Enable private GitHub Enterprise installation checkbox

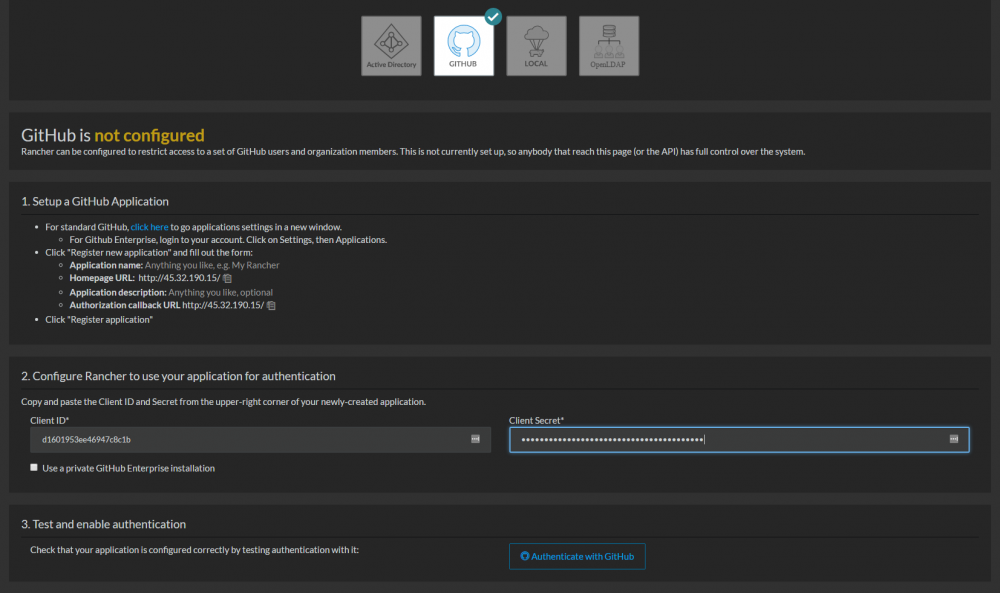tap(34, 467)
